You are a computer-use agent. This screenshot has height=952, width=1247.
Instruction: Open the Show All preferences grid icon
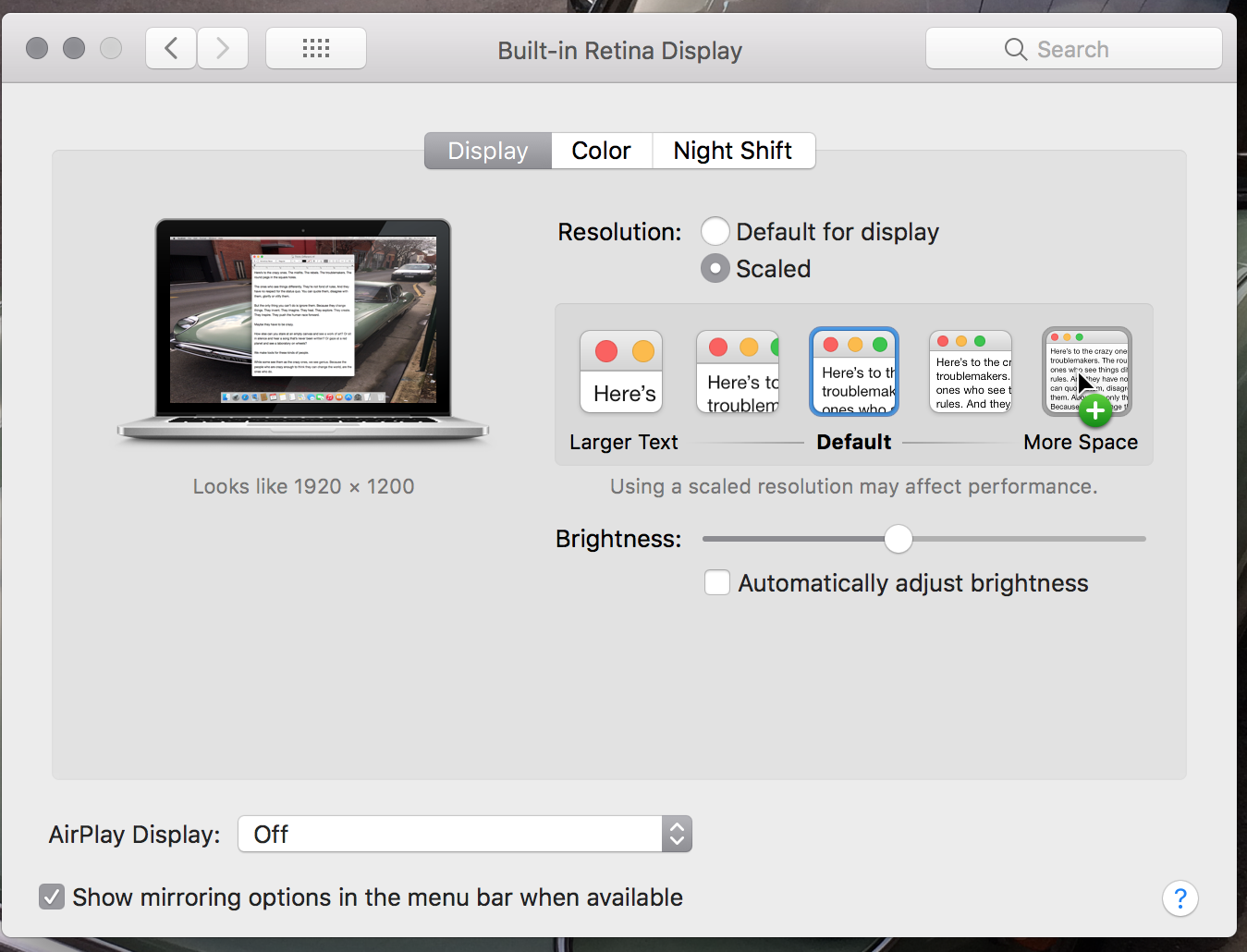(x=315, y=47)
